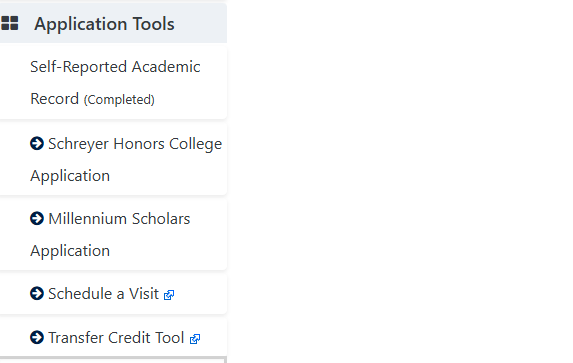Viewport: 573px width, 363px height.
Task: Click 'Application' word under Schreyer Honors College
Action: 70,176
